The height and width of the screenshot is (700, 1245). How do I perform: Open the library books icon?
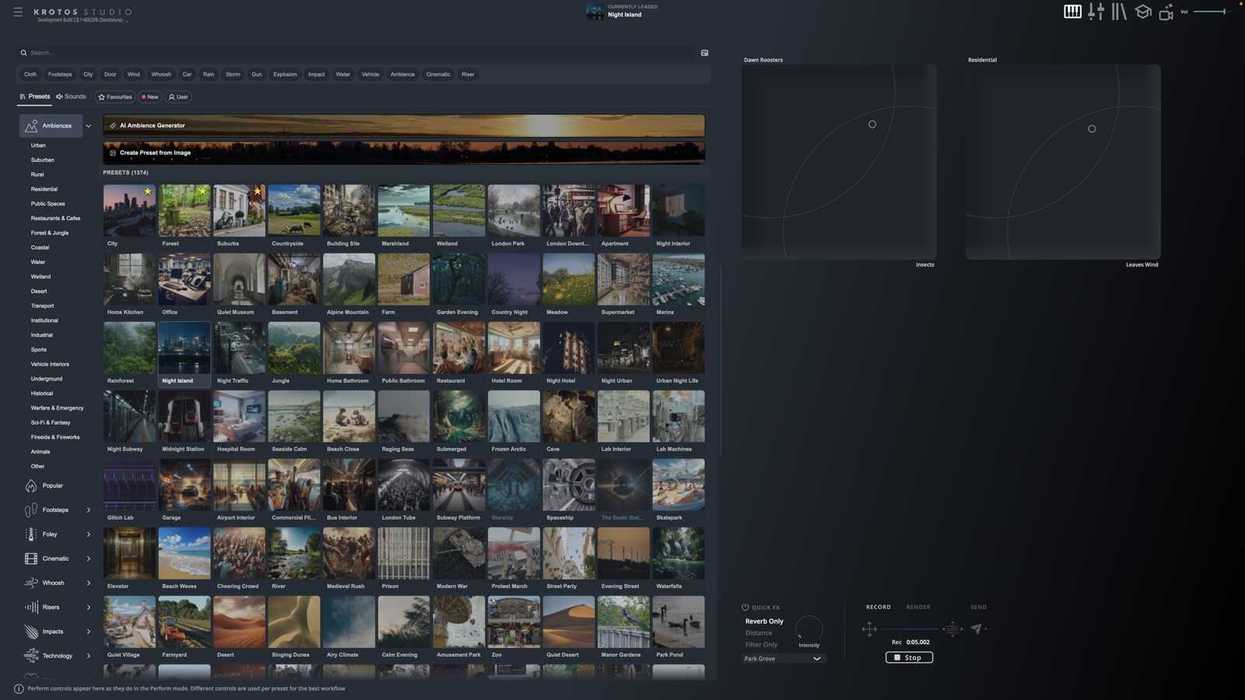pos(1119,12)
